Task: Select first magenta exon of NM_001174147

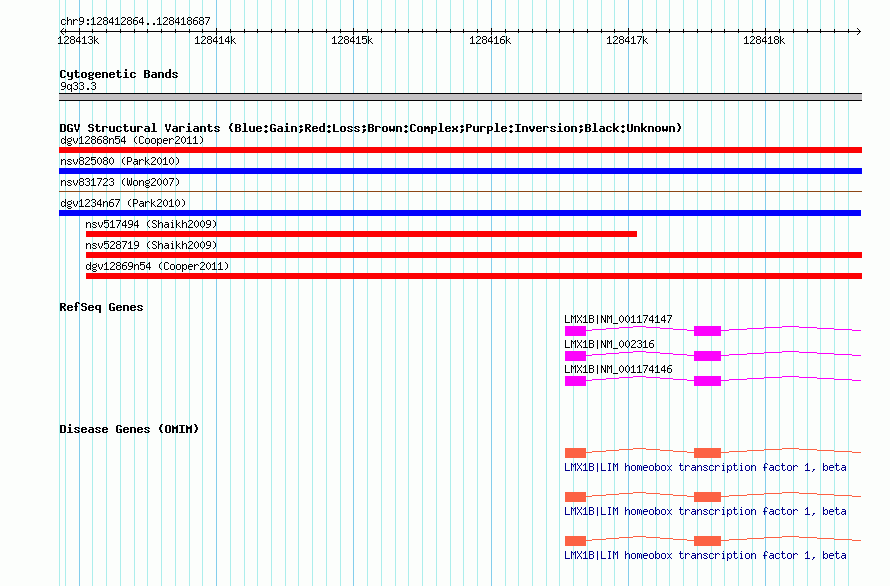Action: [575, 331]
